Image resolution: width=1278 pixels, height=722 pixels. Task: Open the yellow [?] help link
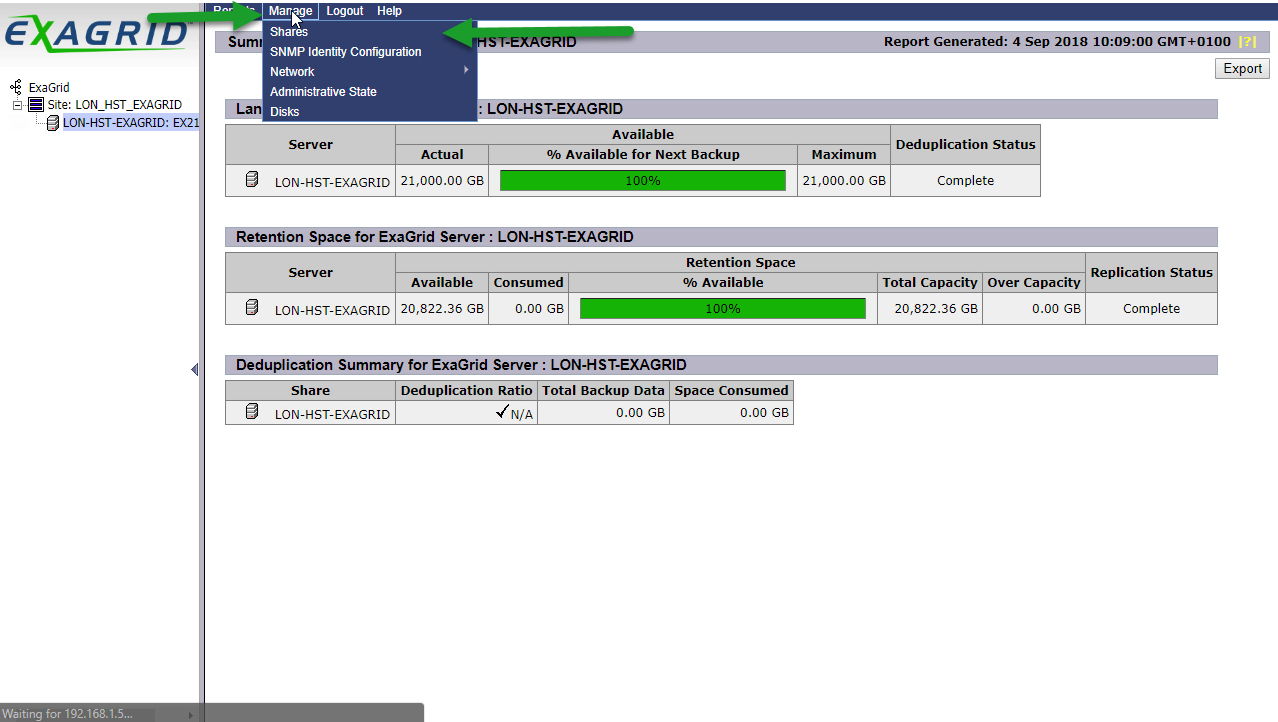[1247, 42]
